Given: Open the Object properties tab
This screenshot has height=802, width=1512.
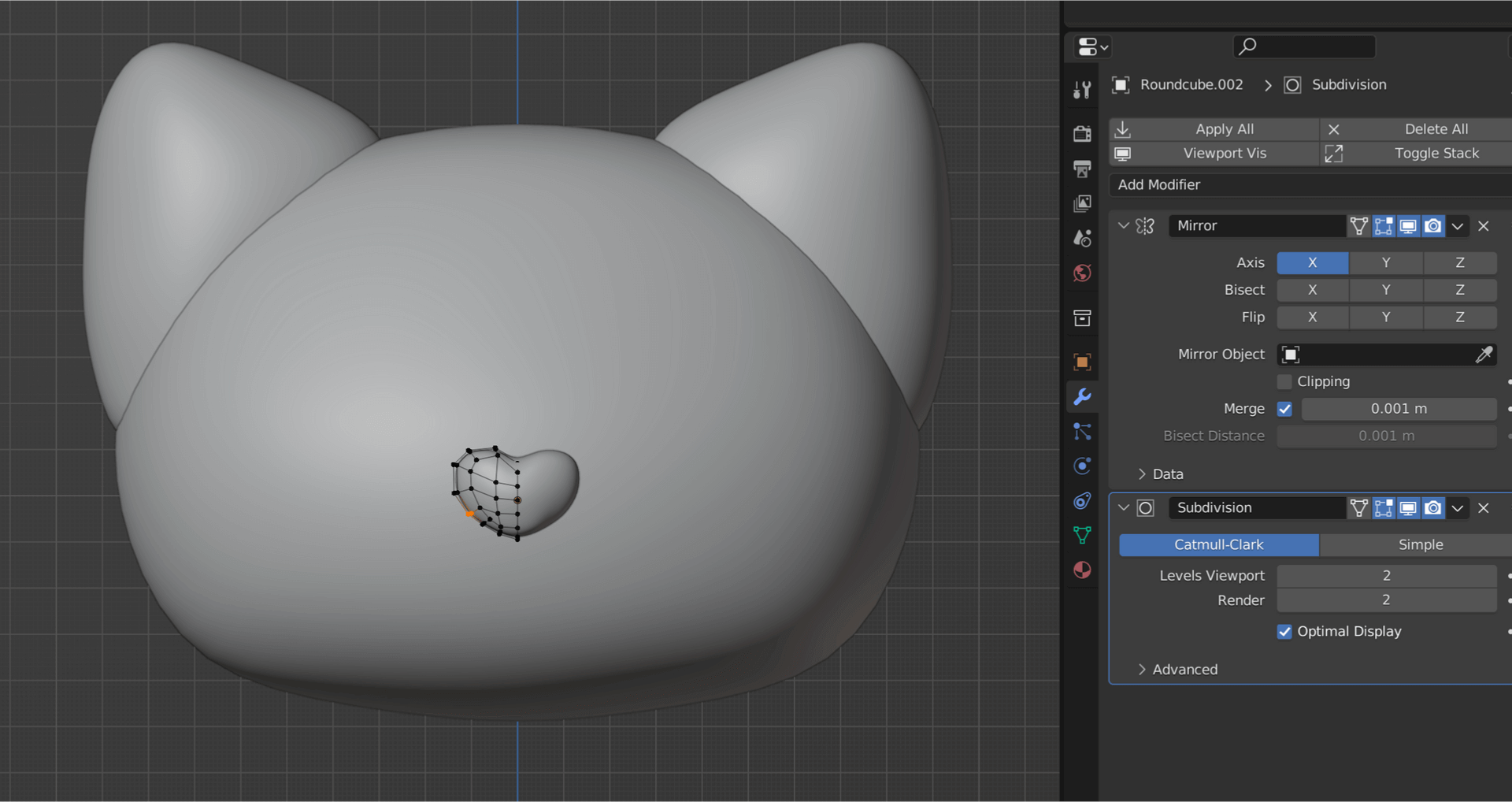Looking at the screenshot, I should click(x=1082, y=362).
